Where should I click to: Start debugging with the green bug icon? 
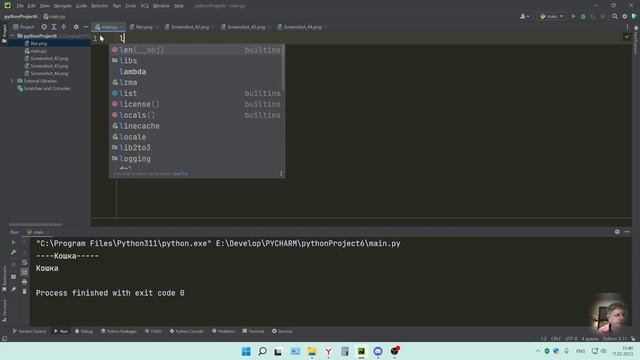point(583,16)
